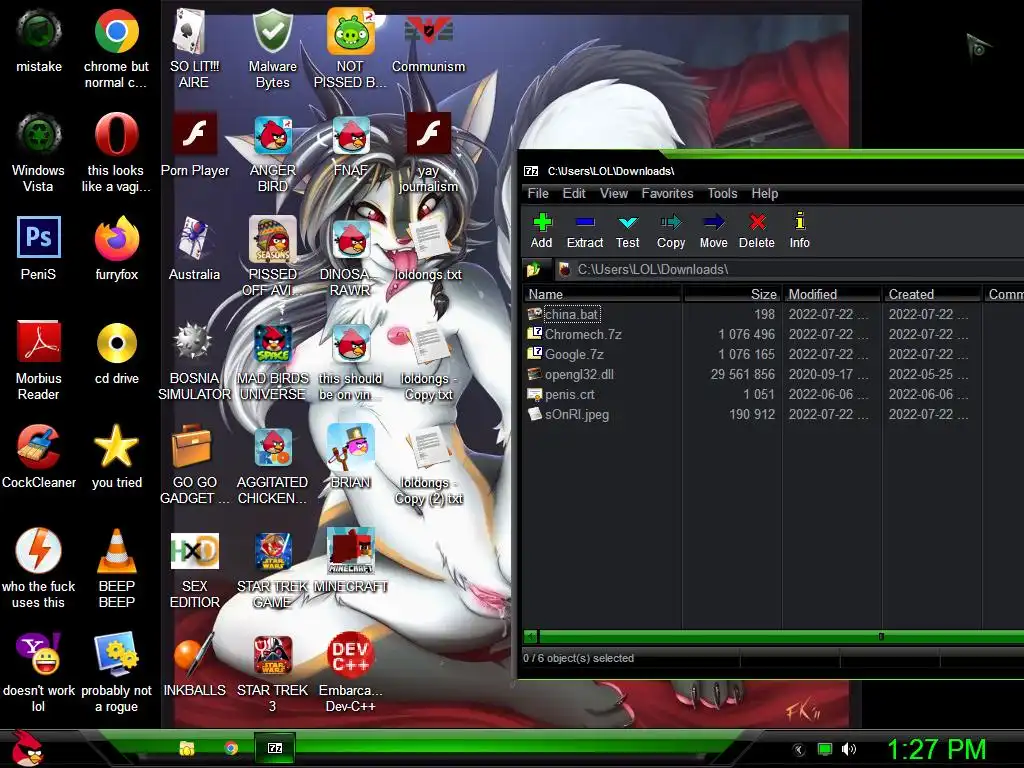Open the Help menu
The width and height of the screenshot is (1024, 768).
[x=765, y=193]
